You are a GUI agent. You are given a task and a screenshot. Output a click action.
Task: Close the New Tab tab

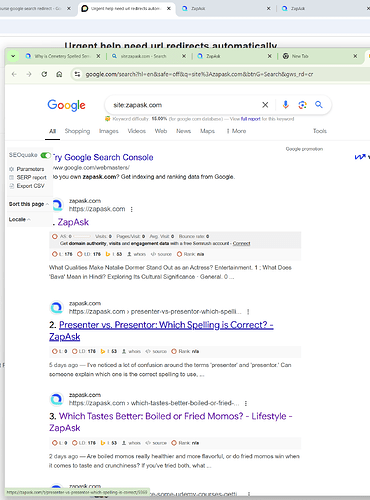point(355,56)
